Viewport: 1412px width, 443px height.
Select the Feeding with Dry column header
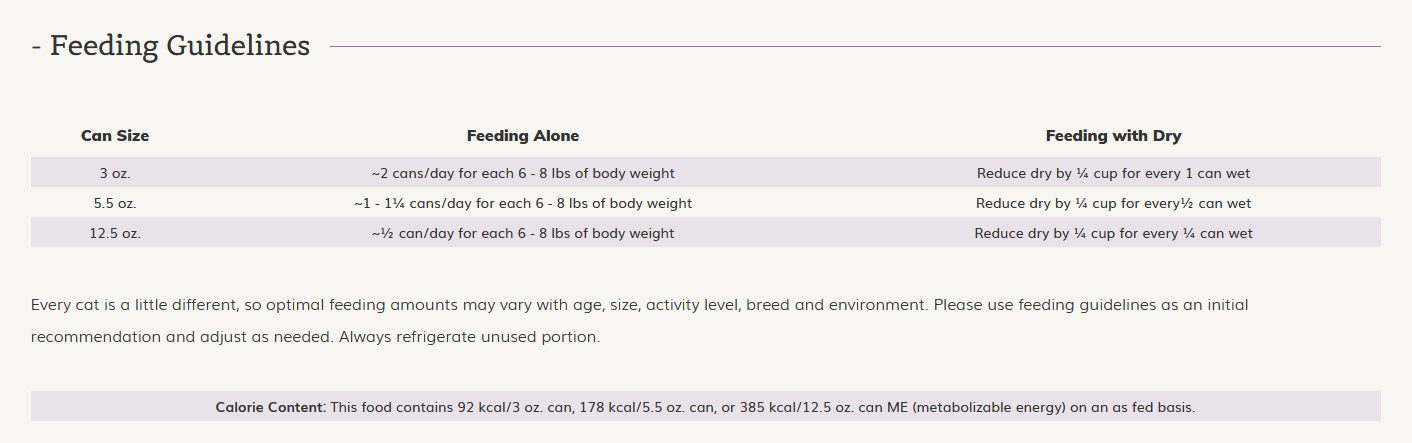coord(1113,136)
